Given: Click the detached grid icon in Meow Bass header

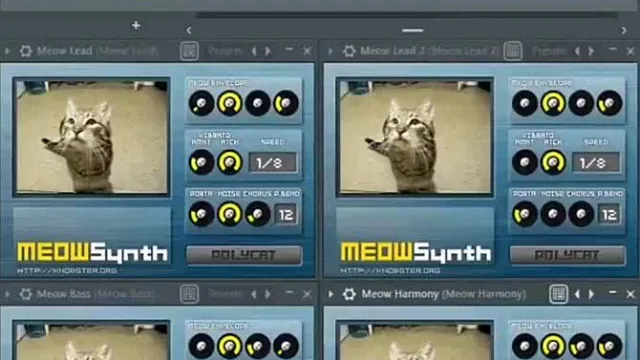Looking at the screenshot, I should pos(189,294).
